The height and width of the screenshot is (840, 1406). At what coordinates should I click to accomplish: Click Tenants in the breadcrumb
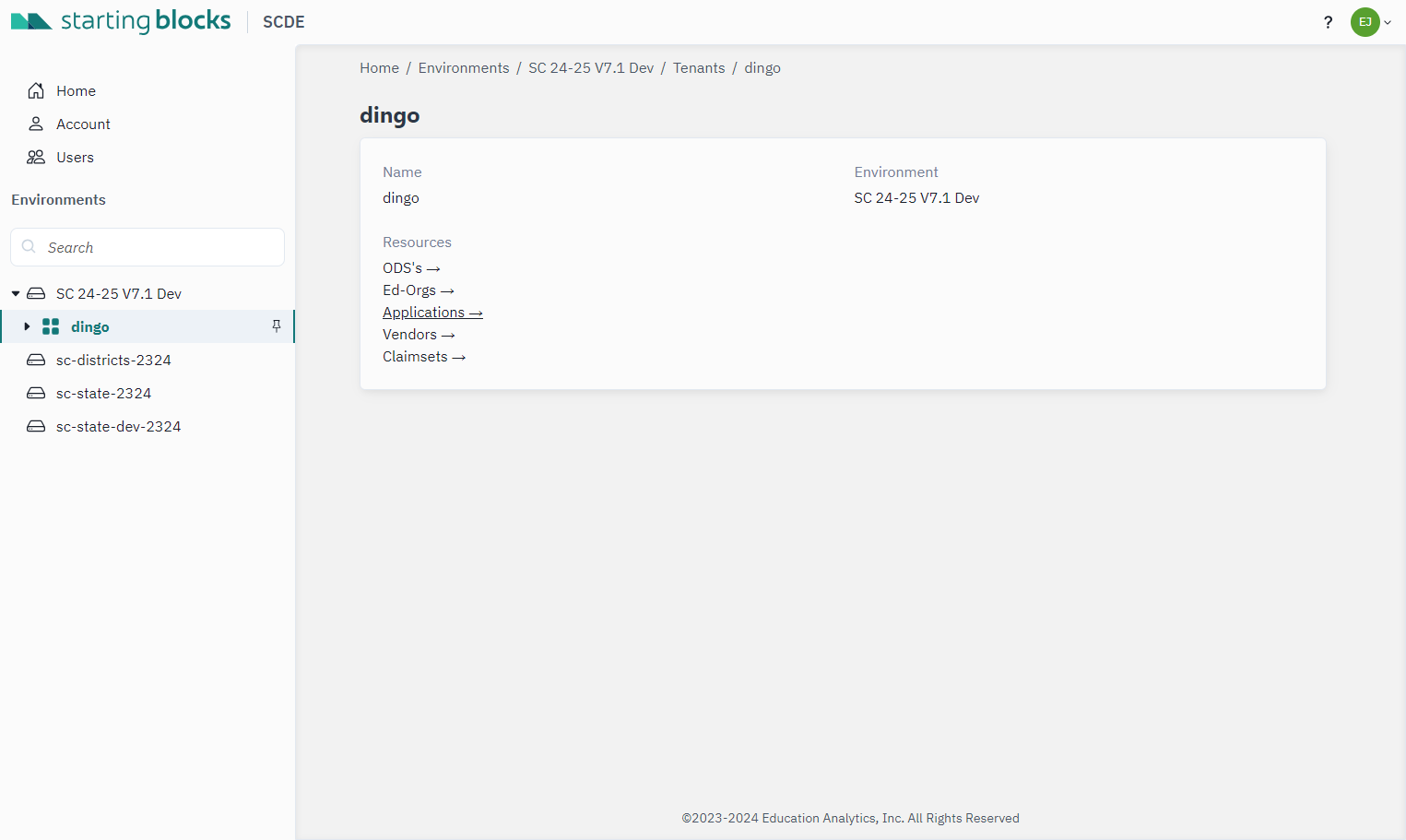(699, 68)
